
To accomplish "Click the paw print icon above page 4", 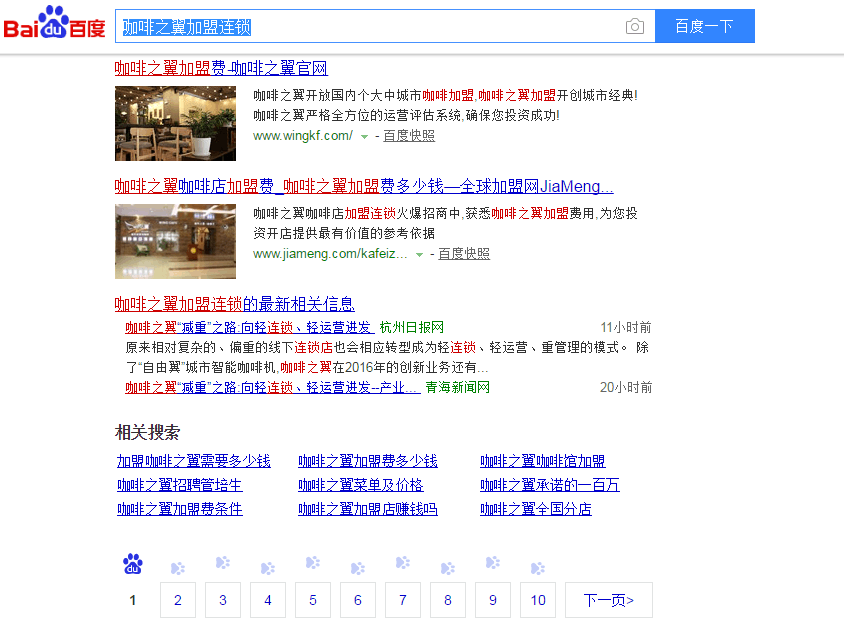I will (268, 568).
